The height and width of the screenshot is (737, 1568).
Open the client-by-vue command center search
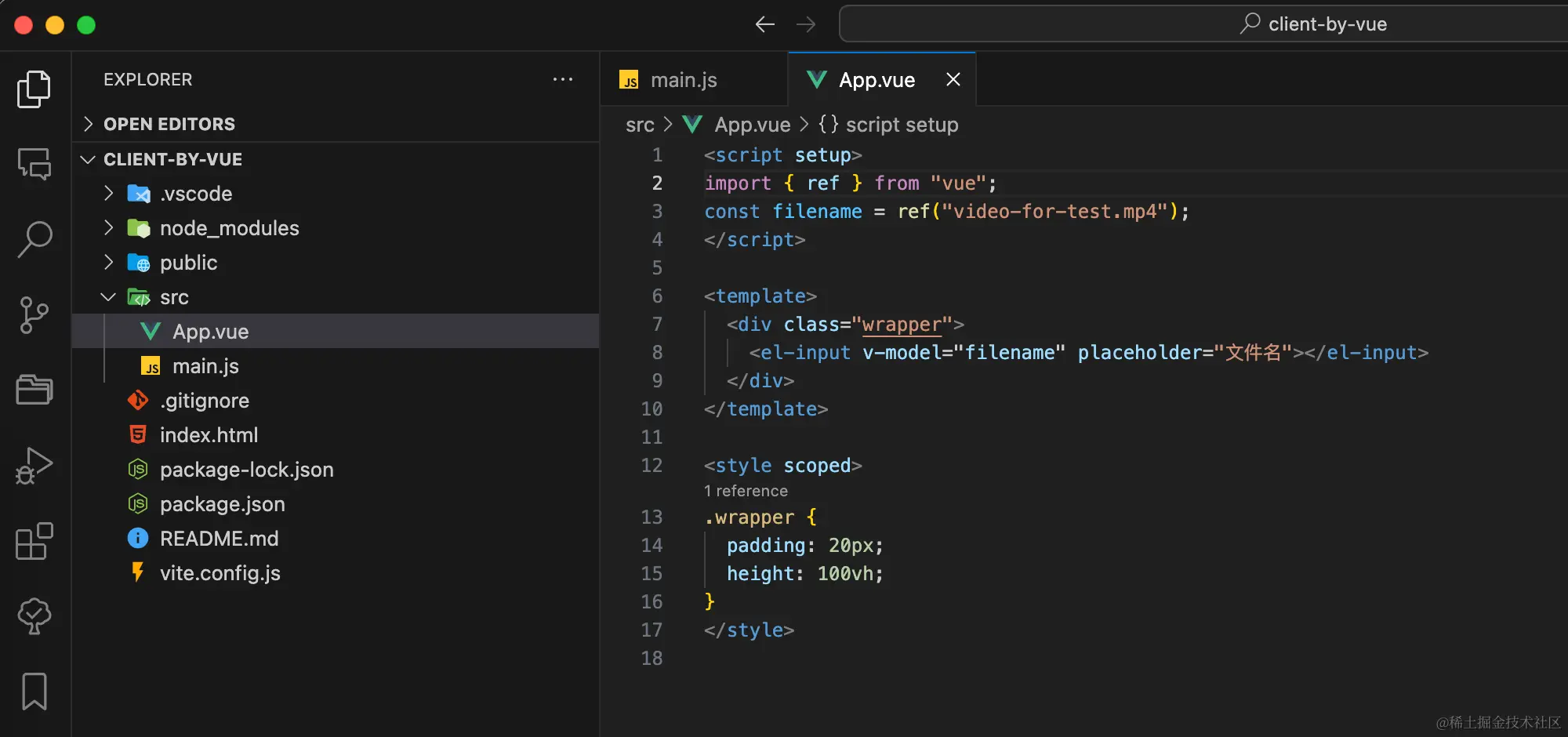tap(1204, 24)
